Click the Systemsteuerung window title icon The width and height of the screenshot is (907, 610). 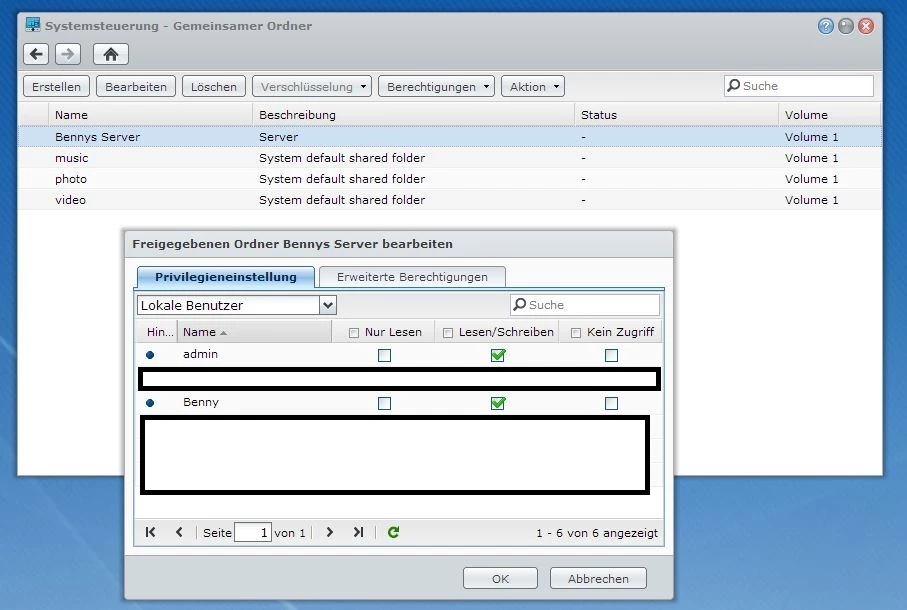pos(32,25)
